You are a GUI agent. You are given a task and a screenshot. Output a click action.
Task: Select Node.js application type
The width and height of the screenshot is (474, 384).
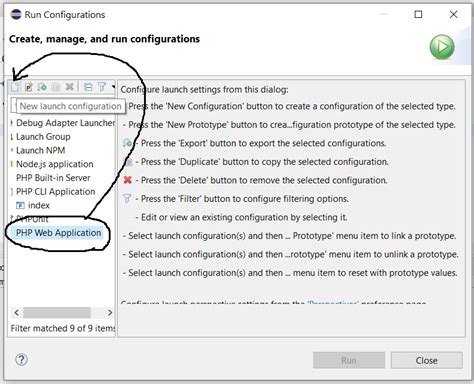coord(55,164)
